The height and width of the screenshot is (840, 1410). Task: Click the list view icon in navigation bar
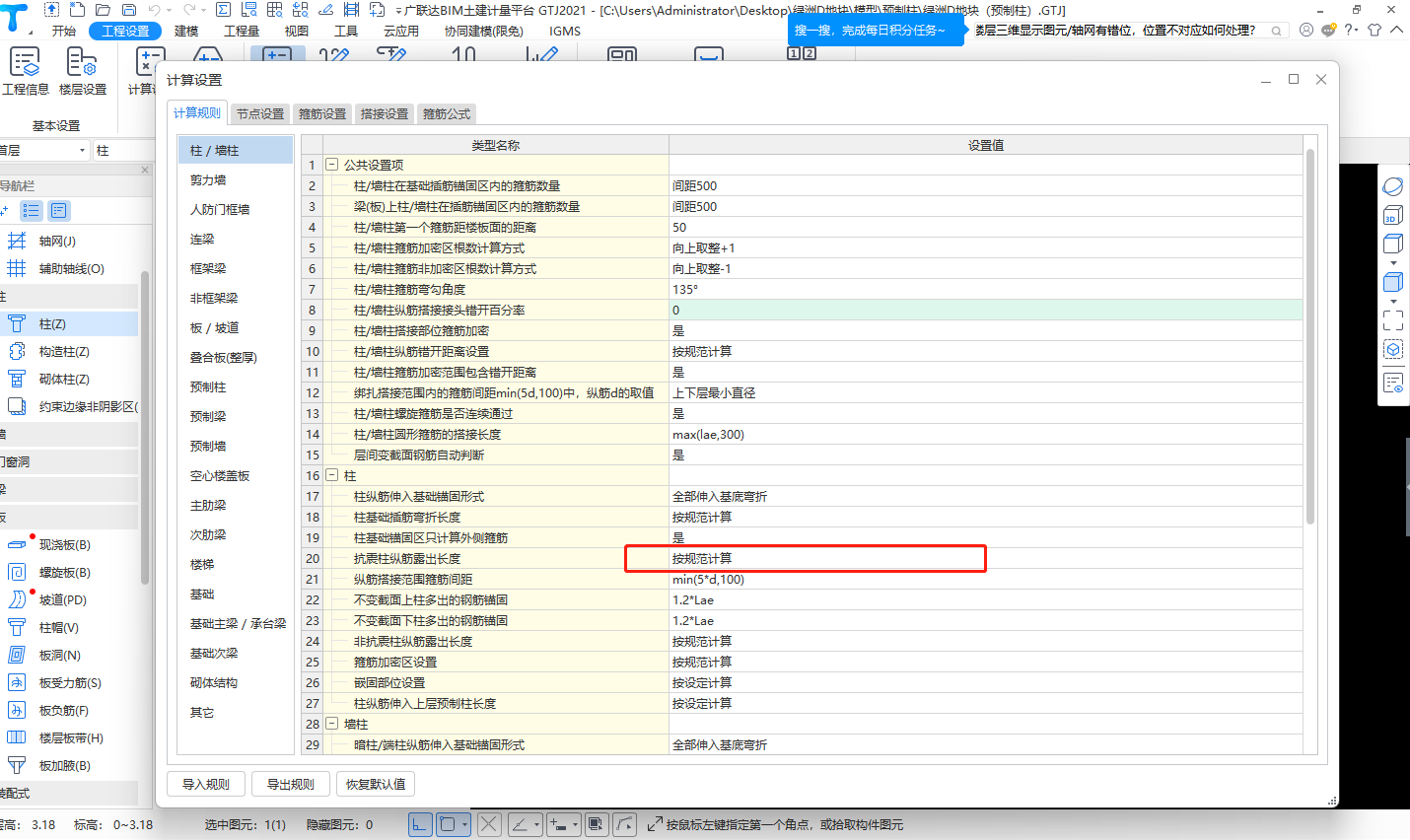click(32, 210)
